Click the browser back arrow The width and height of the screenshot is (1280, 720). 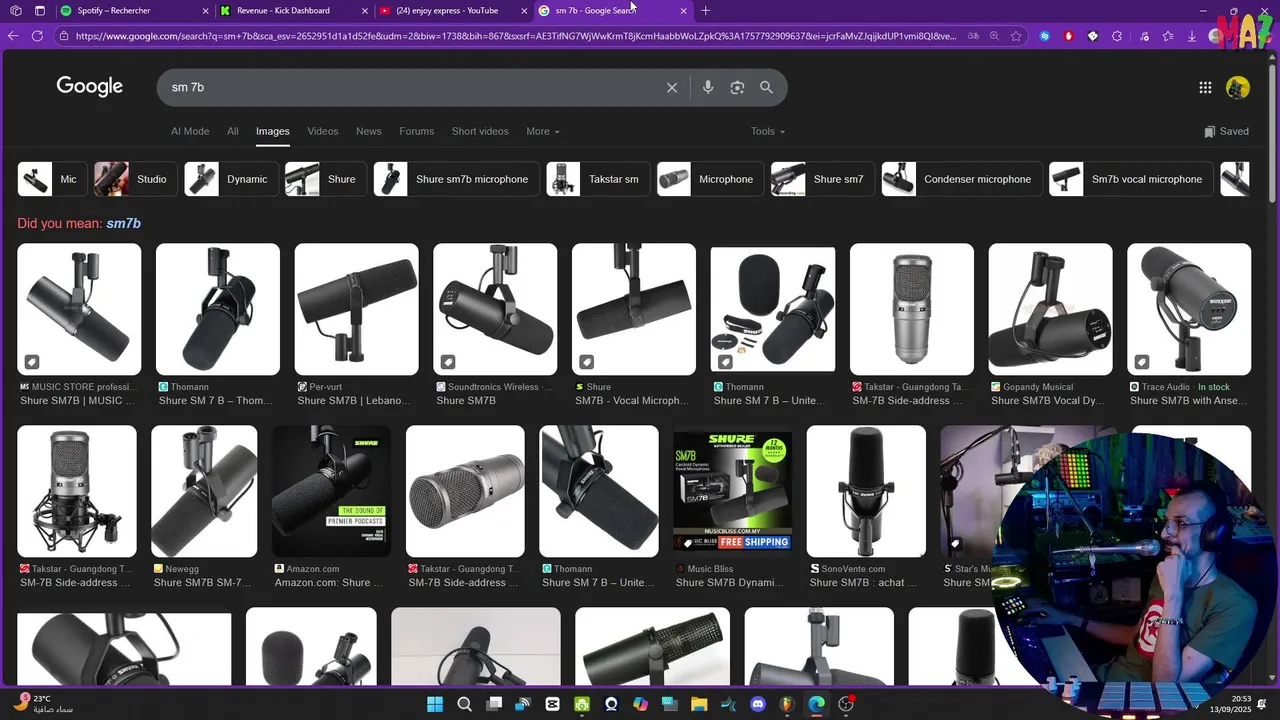[13, 36]
